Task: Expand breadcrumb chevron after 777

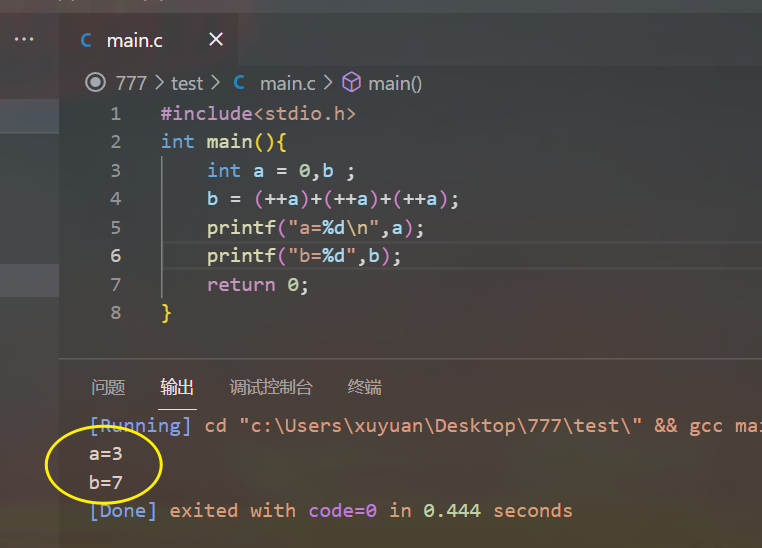Action: [x=159, y=83]
